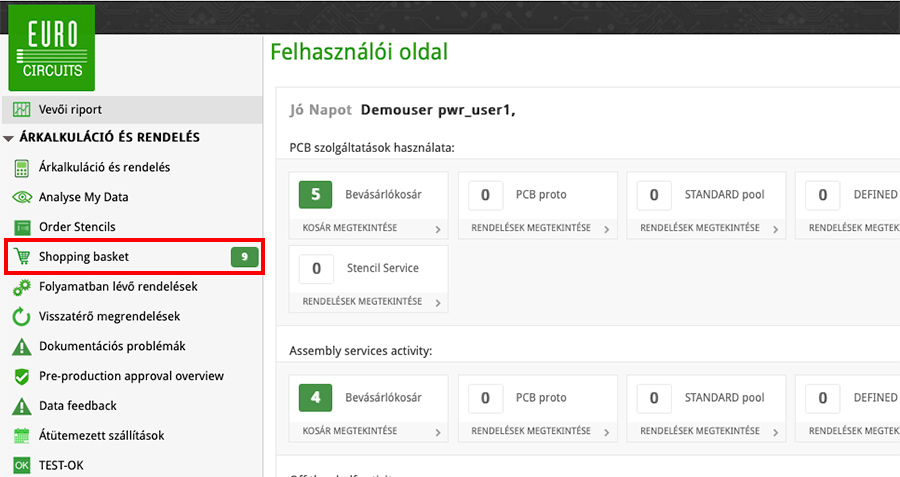The width and height of the screenshot is (900, 477).
Task: Click the Pre-production approval shield icon
Action: coord(21,377)
